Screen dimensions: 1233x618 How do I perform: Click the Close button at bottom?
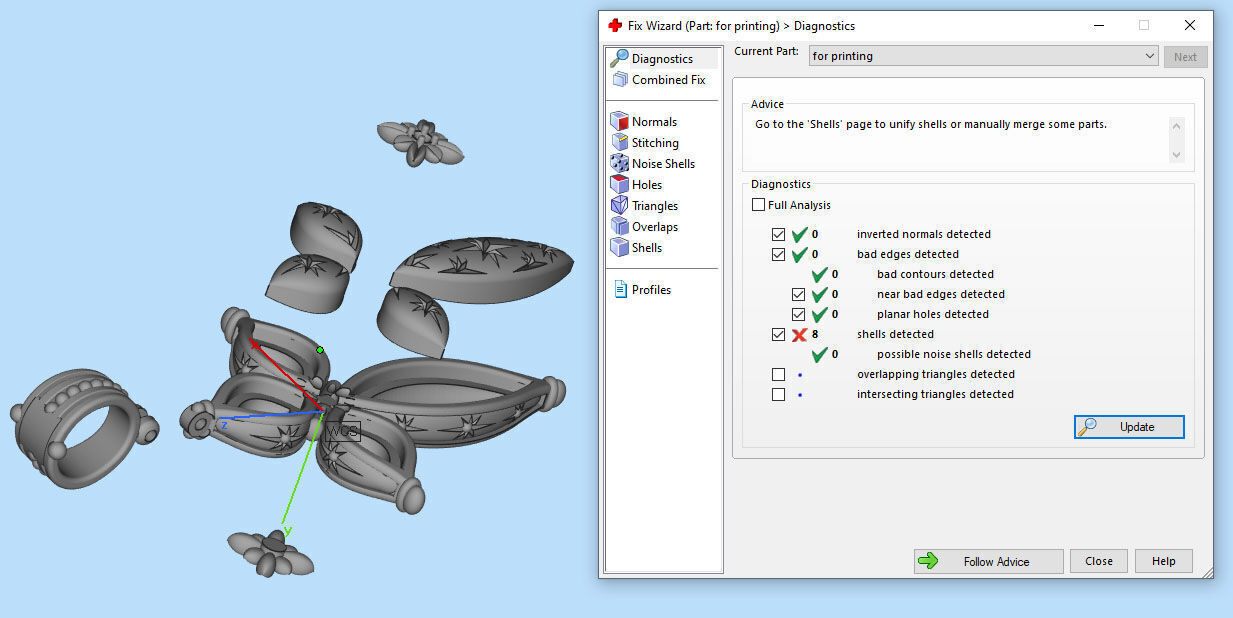tap(1099, 561)
